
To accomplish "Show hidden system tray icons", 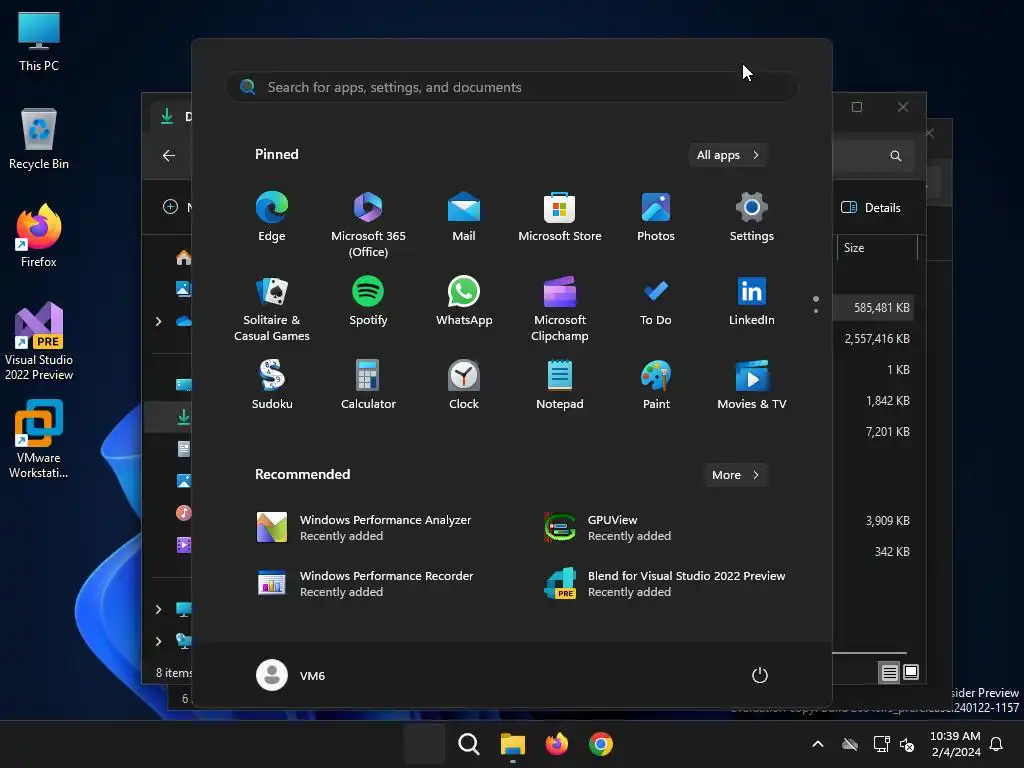I will click(x=818, y=744).
